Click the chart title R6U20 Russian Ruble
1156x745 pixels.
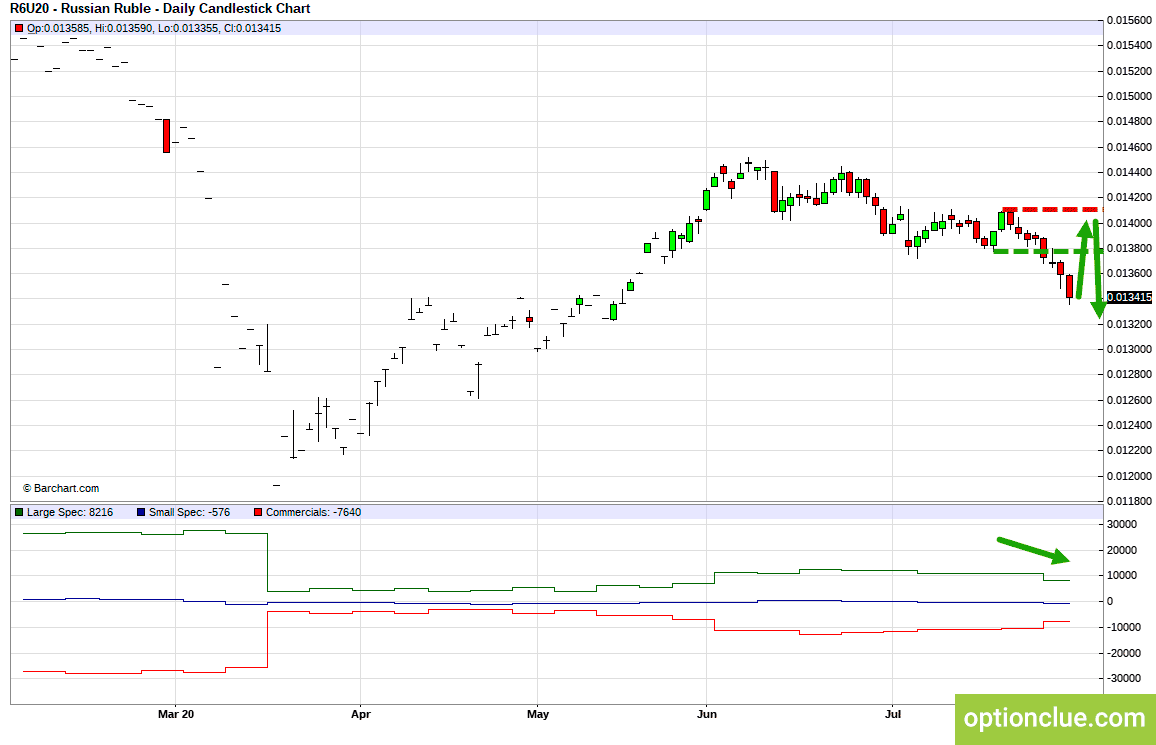[160, 9]
